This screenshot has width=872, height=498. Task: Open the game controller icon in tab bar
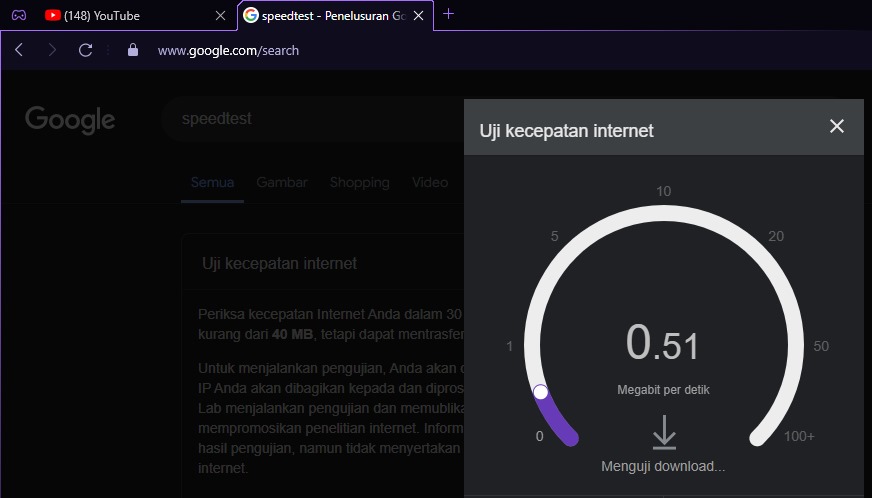[19, 16]
